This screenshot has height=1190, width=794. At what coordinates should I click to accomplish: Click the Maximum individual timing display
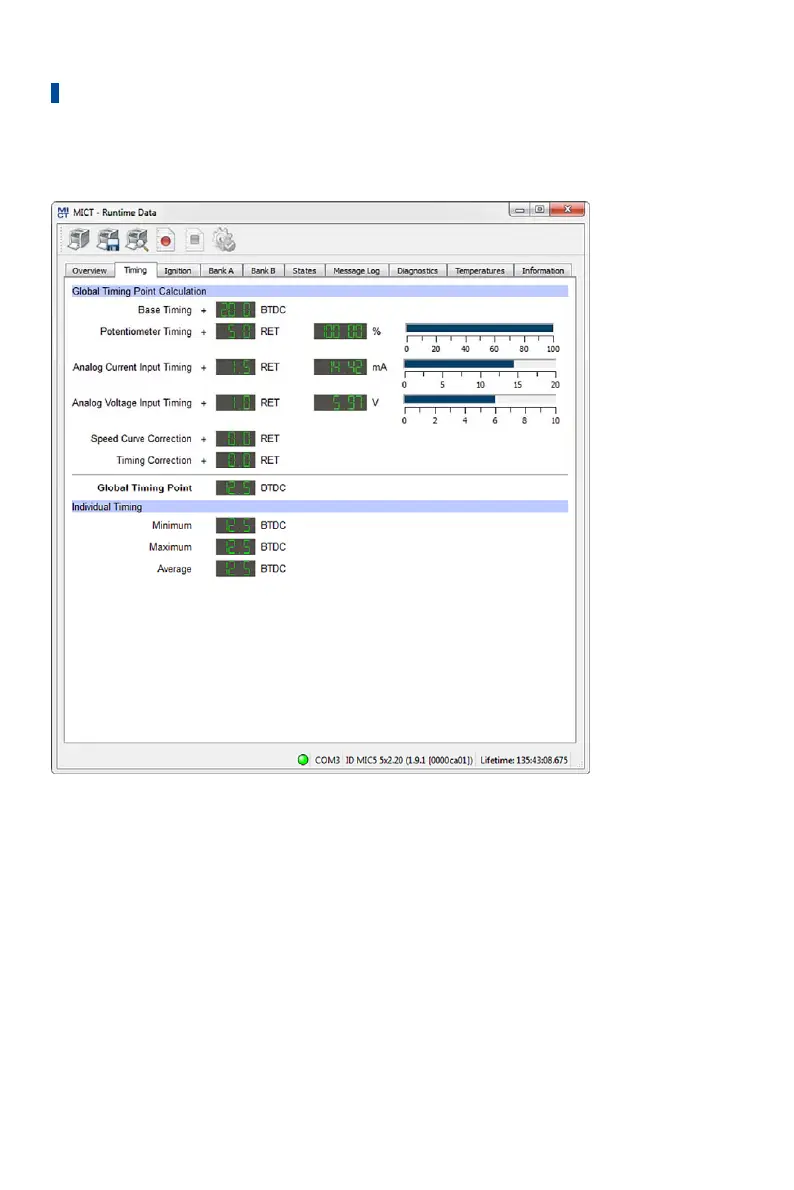[235, 547]
